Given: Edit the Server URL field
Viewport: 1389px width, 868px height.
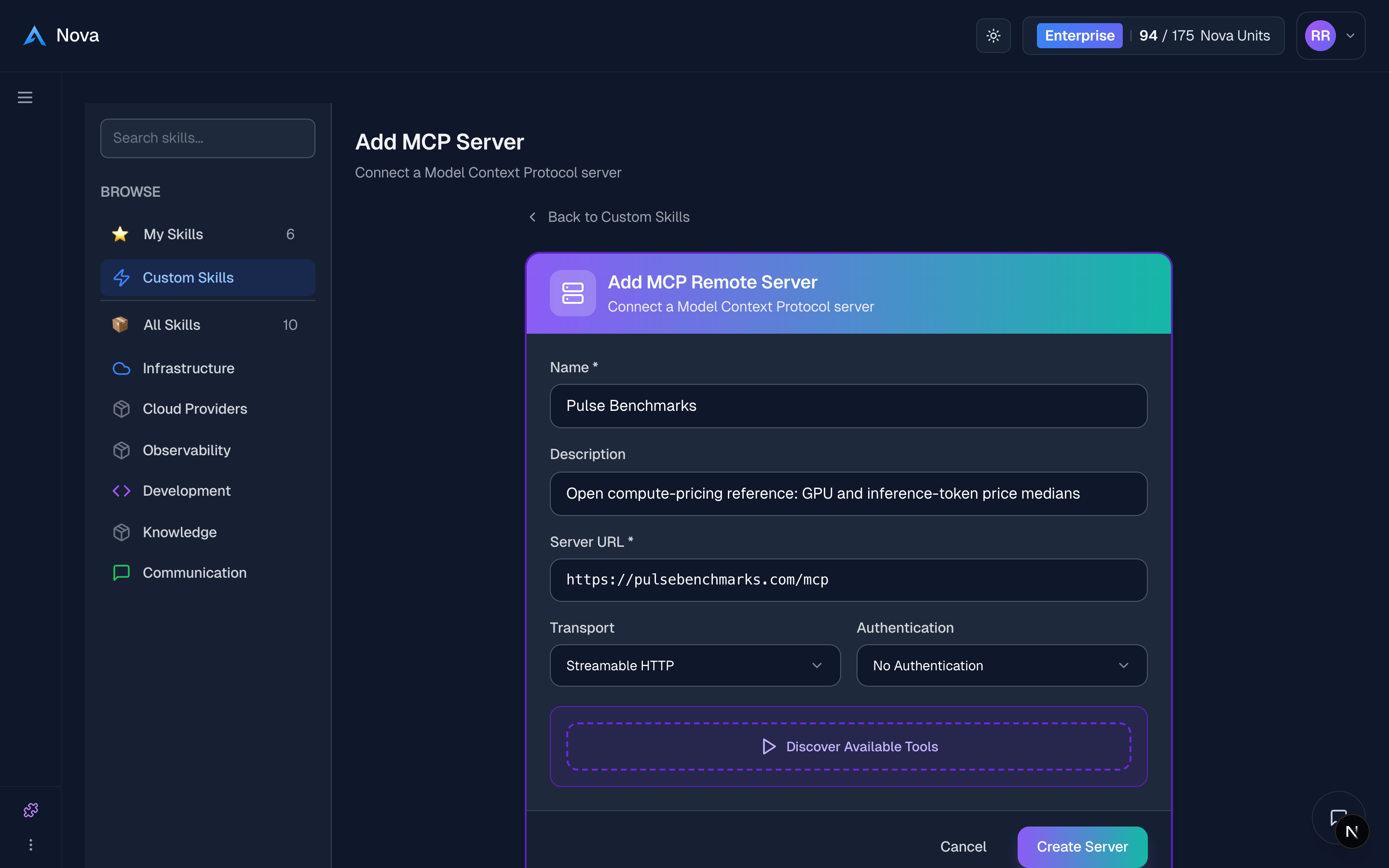Looking at the screenshot, I should [x=848, y=581].
